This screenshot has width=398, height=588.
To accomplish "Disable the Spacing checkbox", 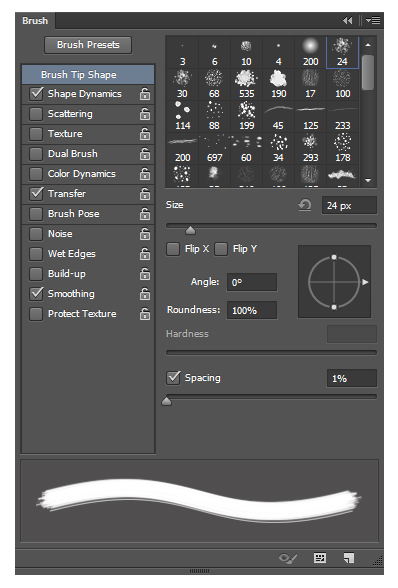I will 173,378.
